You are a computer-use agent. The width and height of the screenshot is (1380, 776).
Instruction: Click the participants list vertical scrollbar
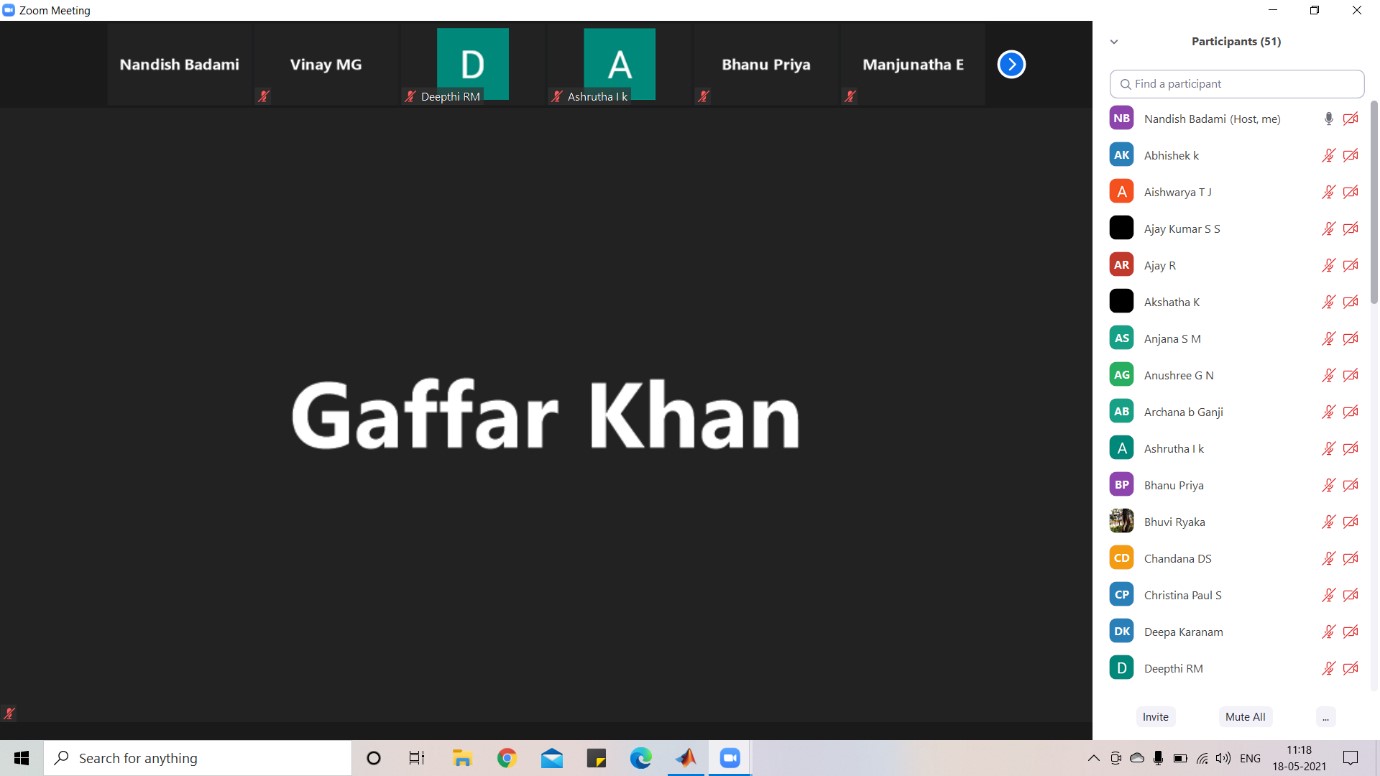[1374, 200]
